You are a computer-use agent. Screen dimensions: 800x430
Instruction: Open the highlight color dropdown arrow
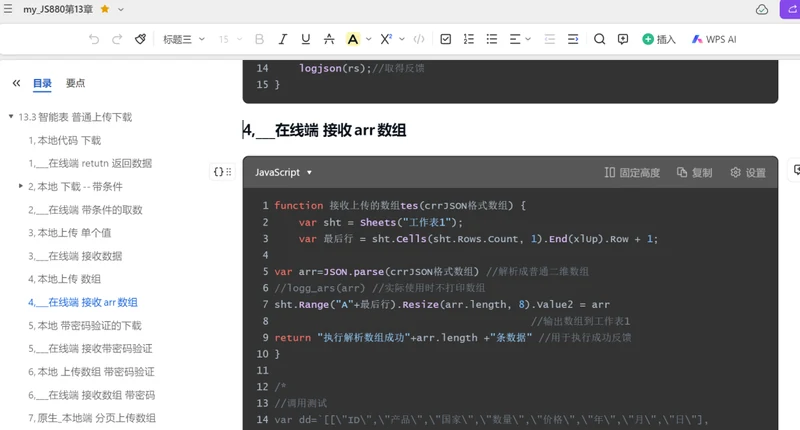tap(369, 39)
